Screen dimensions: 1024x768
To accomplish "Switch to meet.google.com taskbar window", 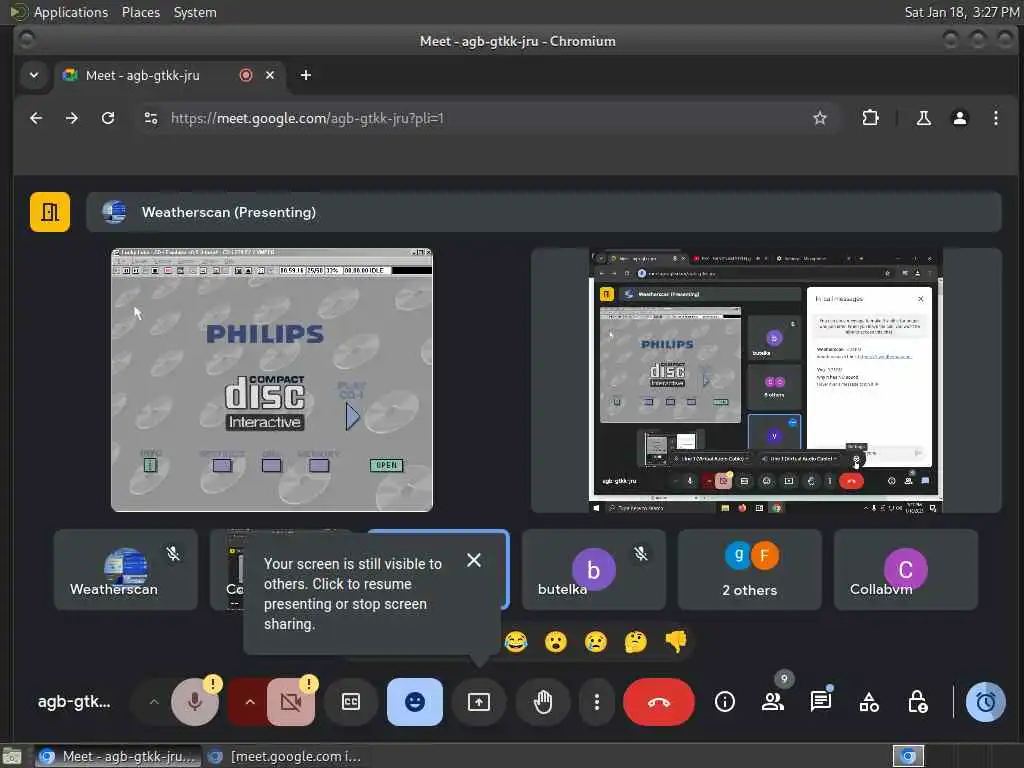I will click(x=285, y=756).
